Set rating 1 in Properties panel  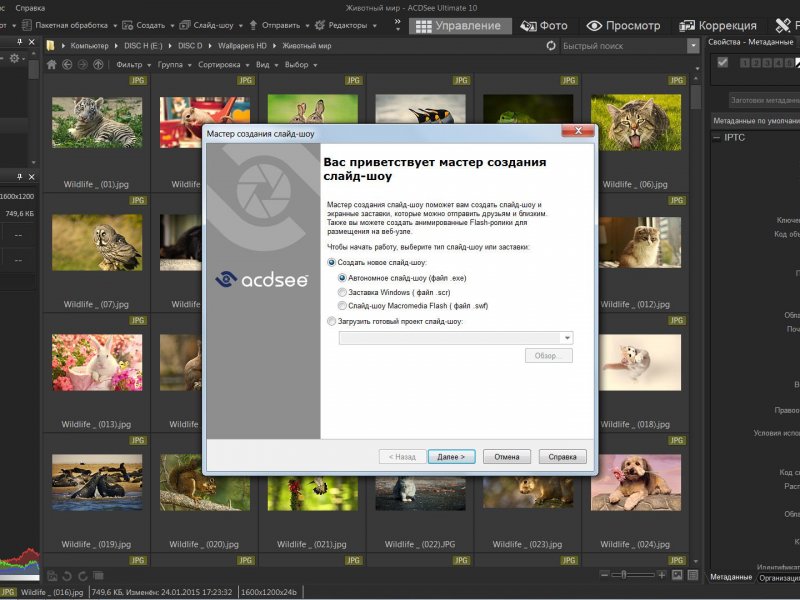coord(744,63)
